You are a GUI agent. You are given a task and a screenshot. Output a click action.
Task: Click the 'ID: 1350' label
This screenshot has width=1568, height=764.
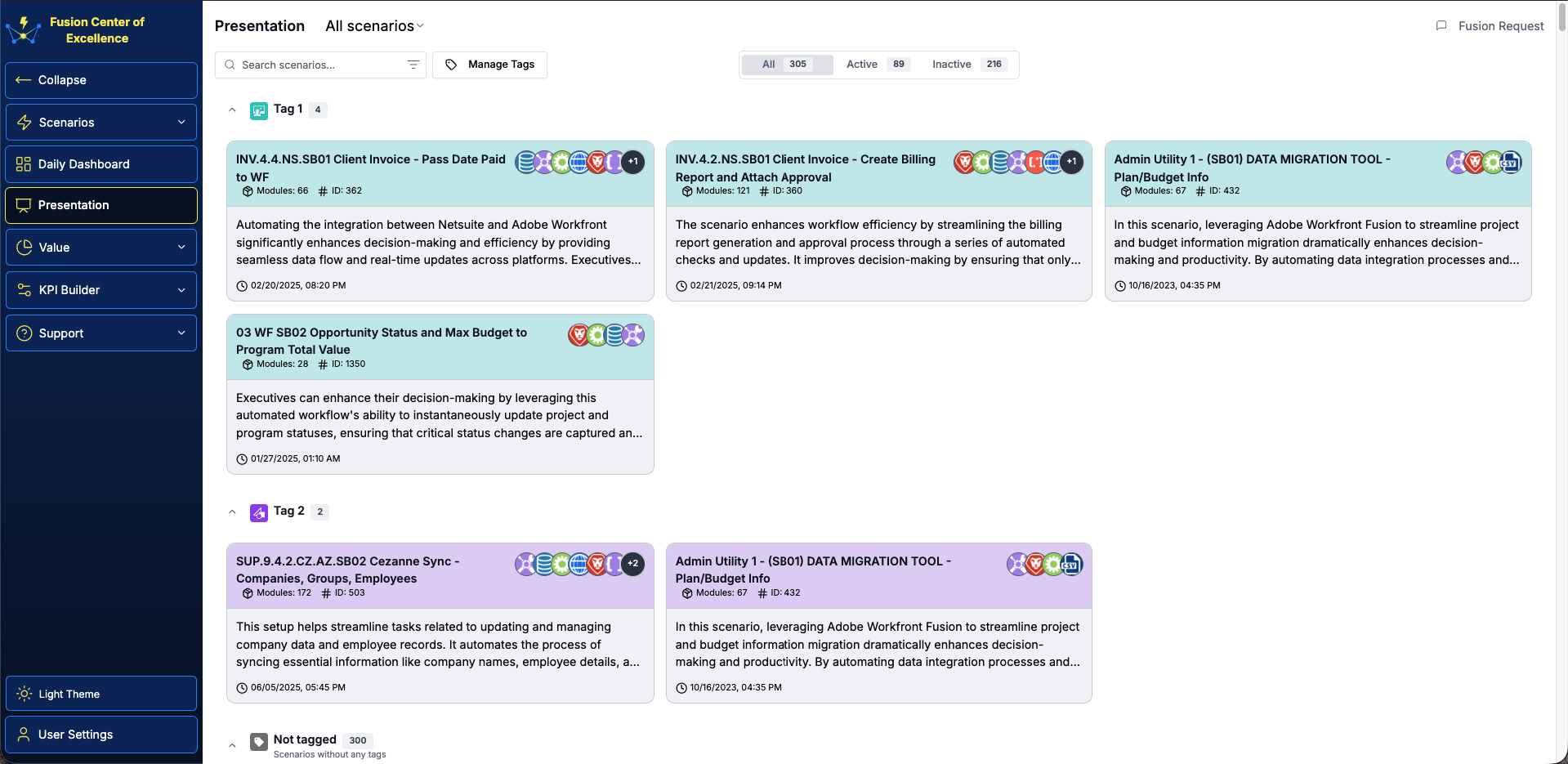(x=350, y=364)
